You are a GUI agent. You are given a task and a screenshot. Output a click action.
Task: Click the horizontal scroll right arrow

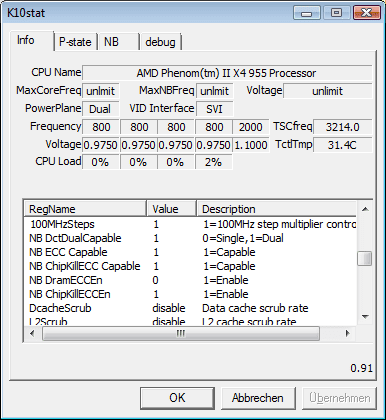pyautogui.click(x=348, y=333)
